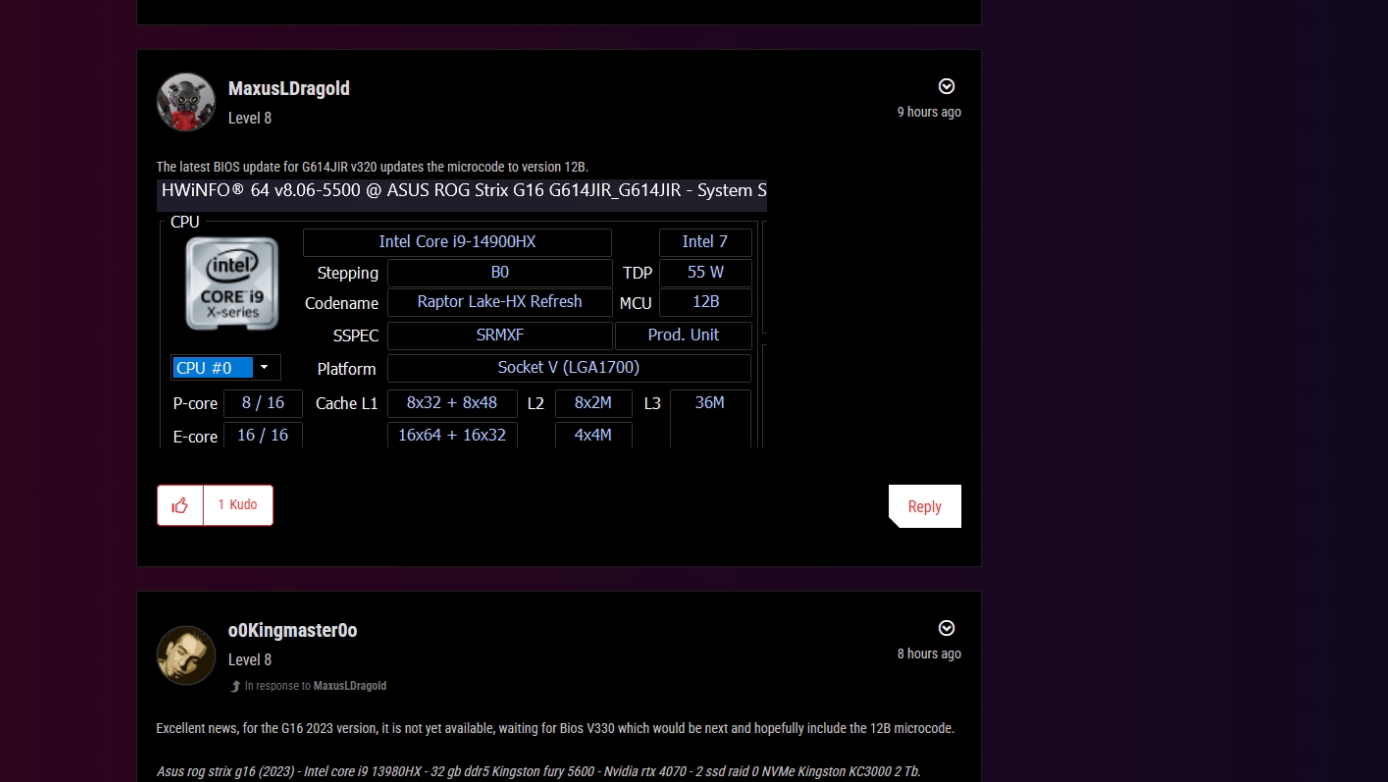Screen dimensions: 1388x782
Task: Open o0Kingmaster0o username profile link
Action: point(293,630)
